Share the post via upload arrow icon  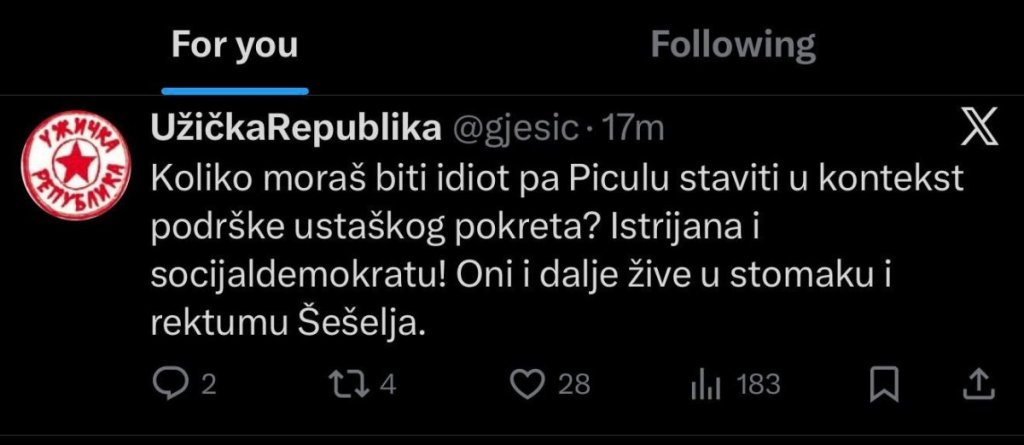pos(981,383)
